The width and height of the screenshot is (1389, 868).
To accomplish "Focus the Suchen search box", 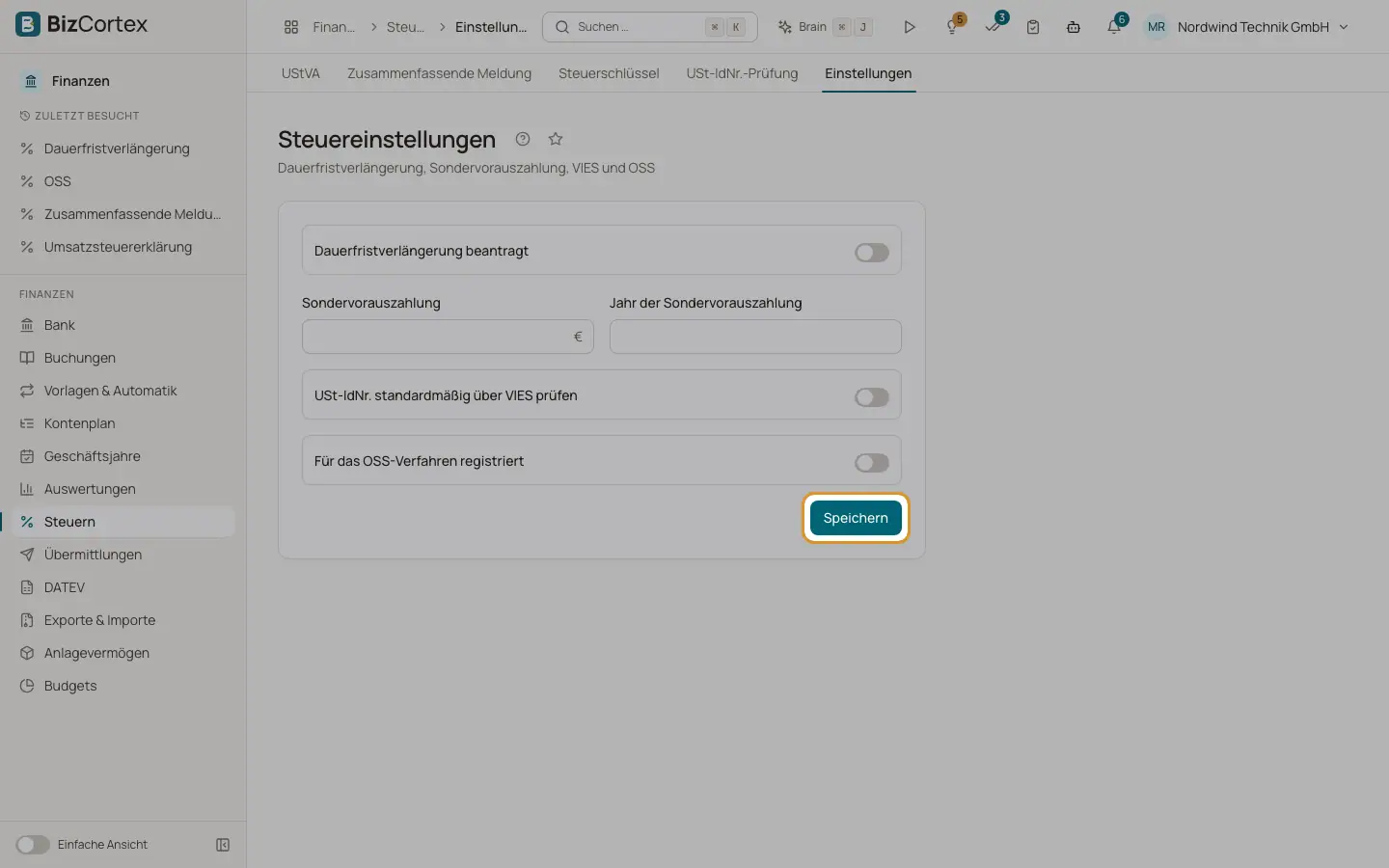I will 650,27.
